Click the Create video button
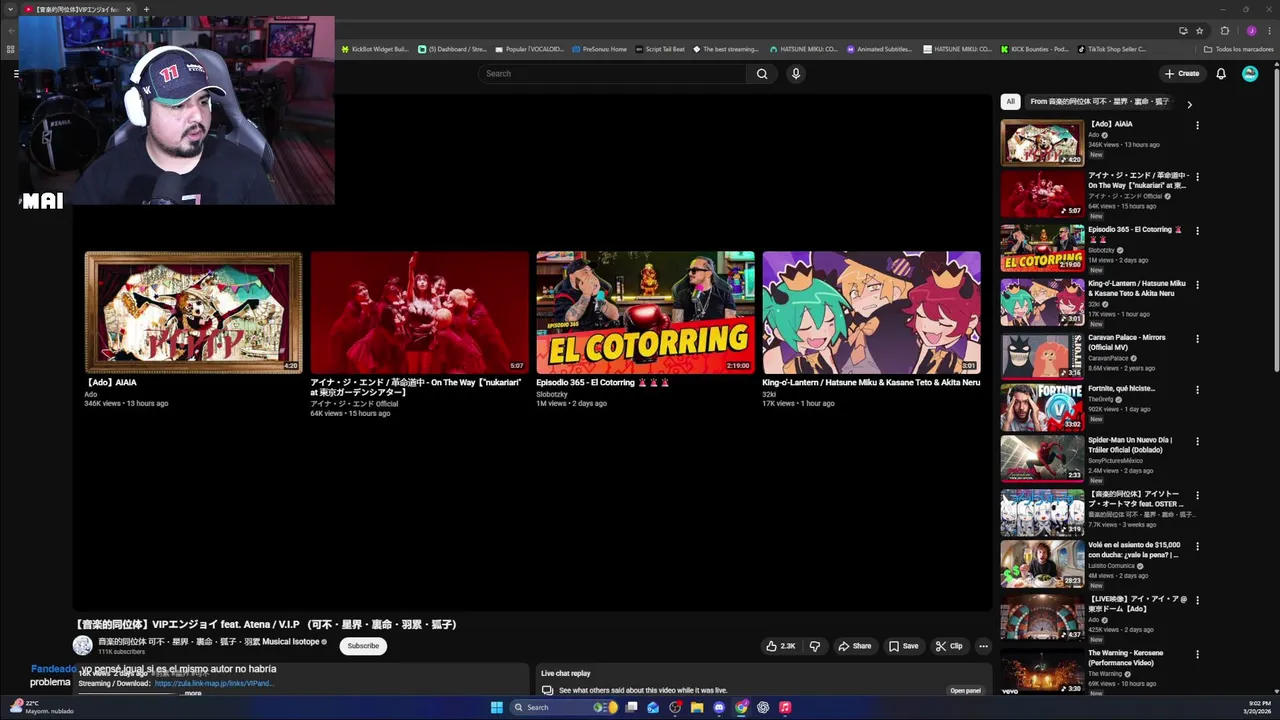Image resolution: width=1280 pixels, height=720 pixels. click(x=1182, y=73)
